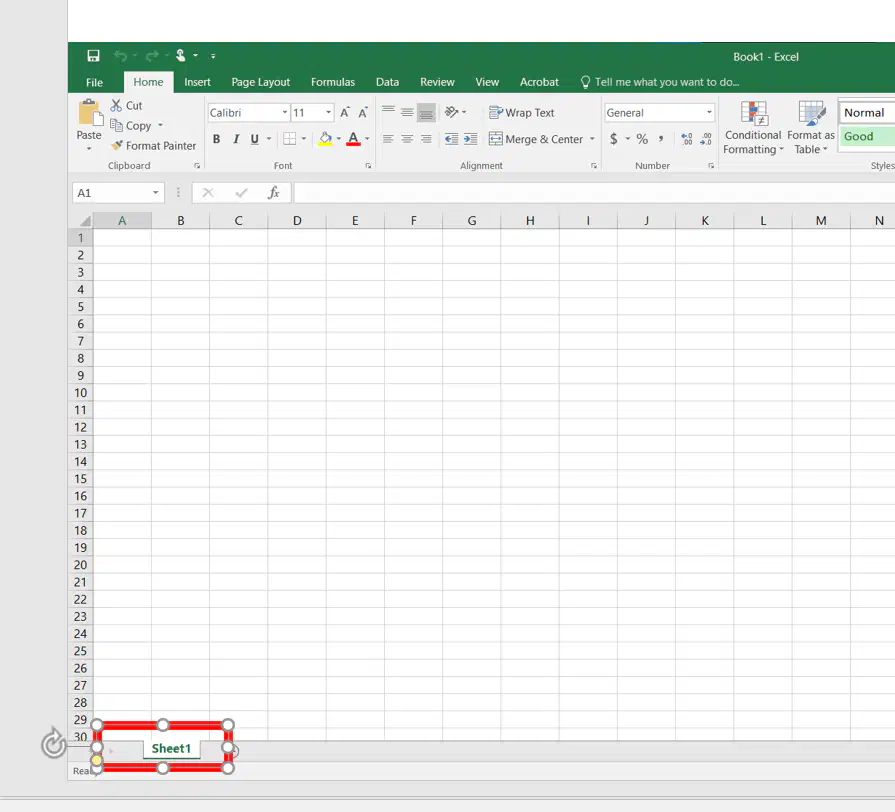The height and width of the screenshot is (812, 895).
Task: Select row 10 header
Action: [x=80, y=393]
